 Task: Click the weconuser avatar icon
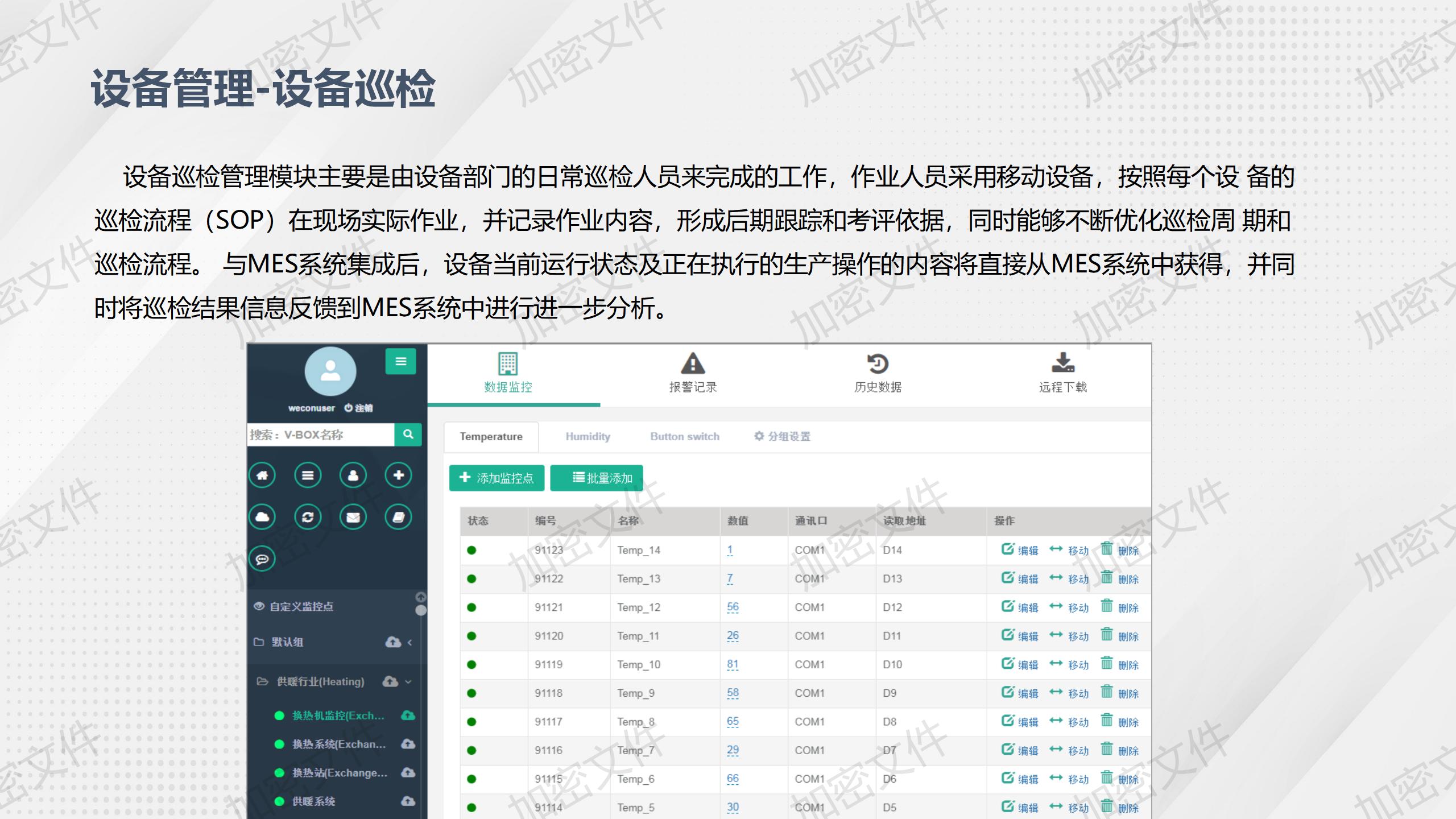pyautogui.click(x=330, y=371)
